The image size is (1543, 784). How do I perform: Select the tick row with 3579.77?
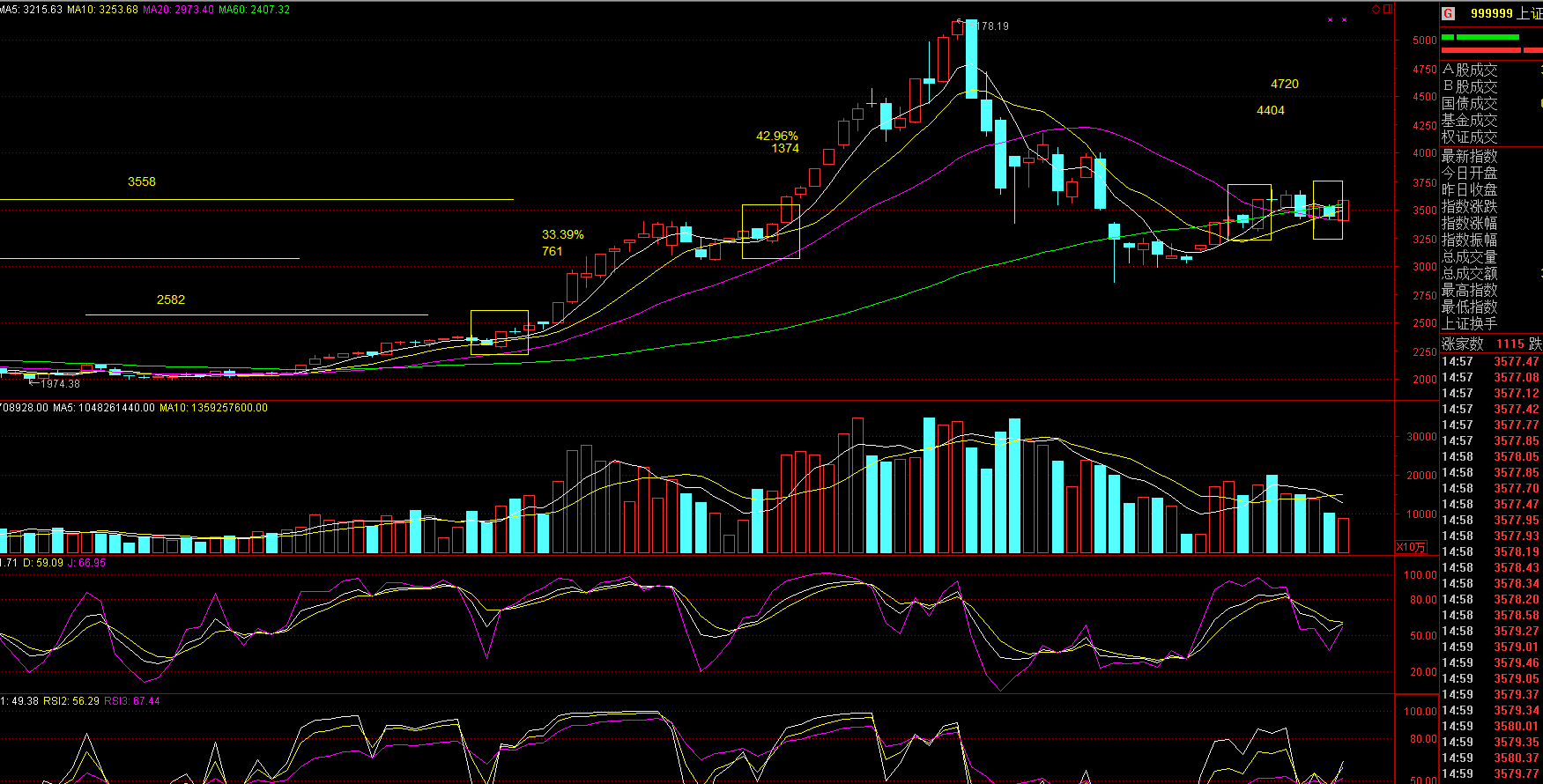[x=1492, y=773]
